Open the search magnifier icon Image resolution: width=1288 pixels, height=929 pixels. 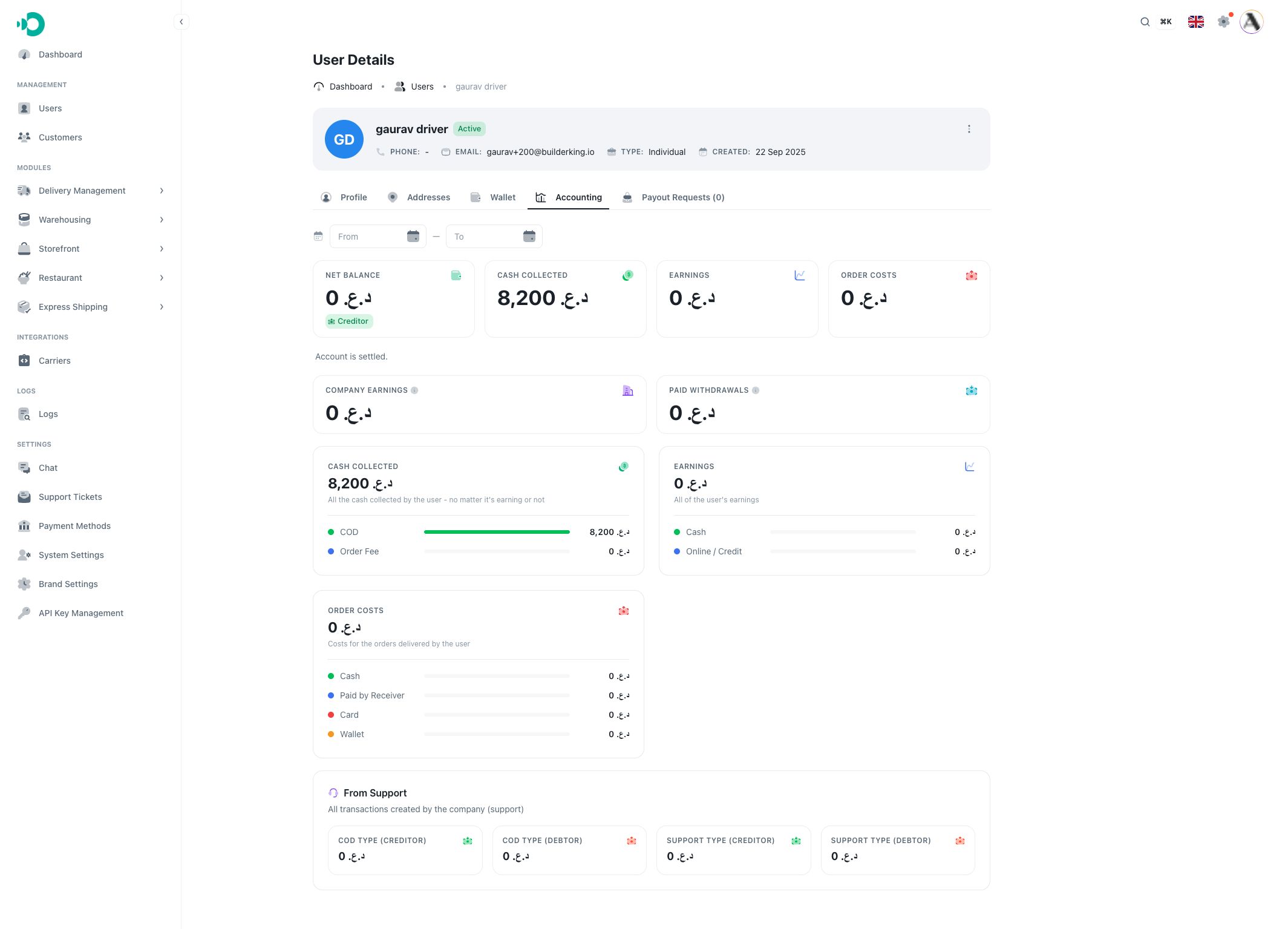(x=1145, y=22)
